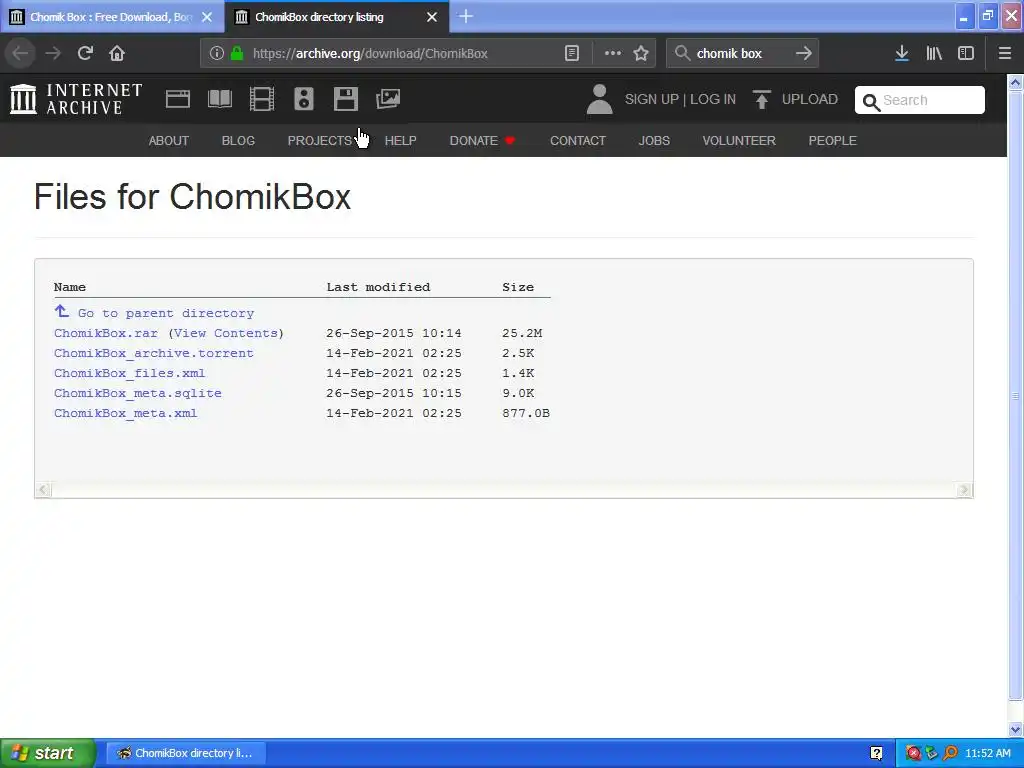Click the listing's horizontal scroll right arrow
1024x768 pixels.
click(x=964, y=490)
